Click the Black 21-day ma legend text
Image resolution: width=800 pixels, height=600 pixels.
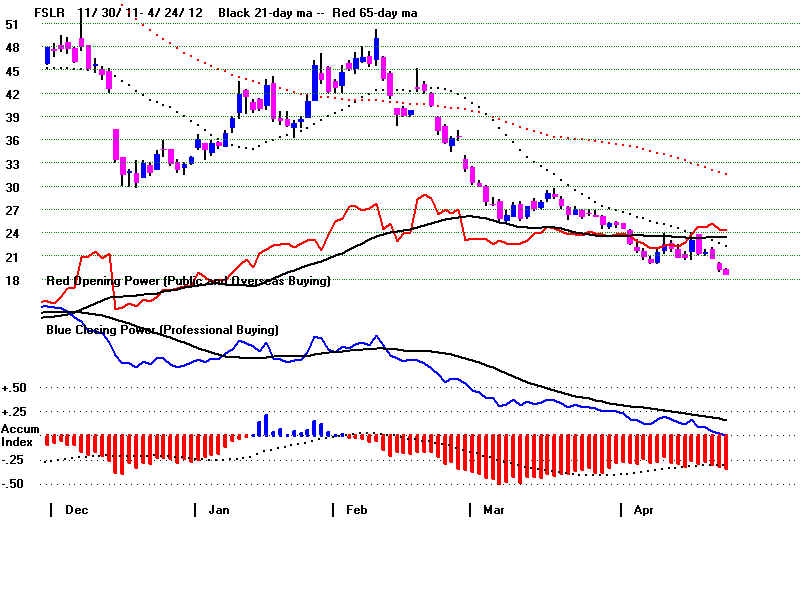pyautogui.click(x=255, y=12)
